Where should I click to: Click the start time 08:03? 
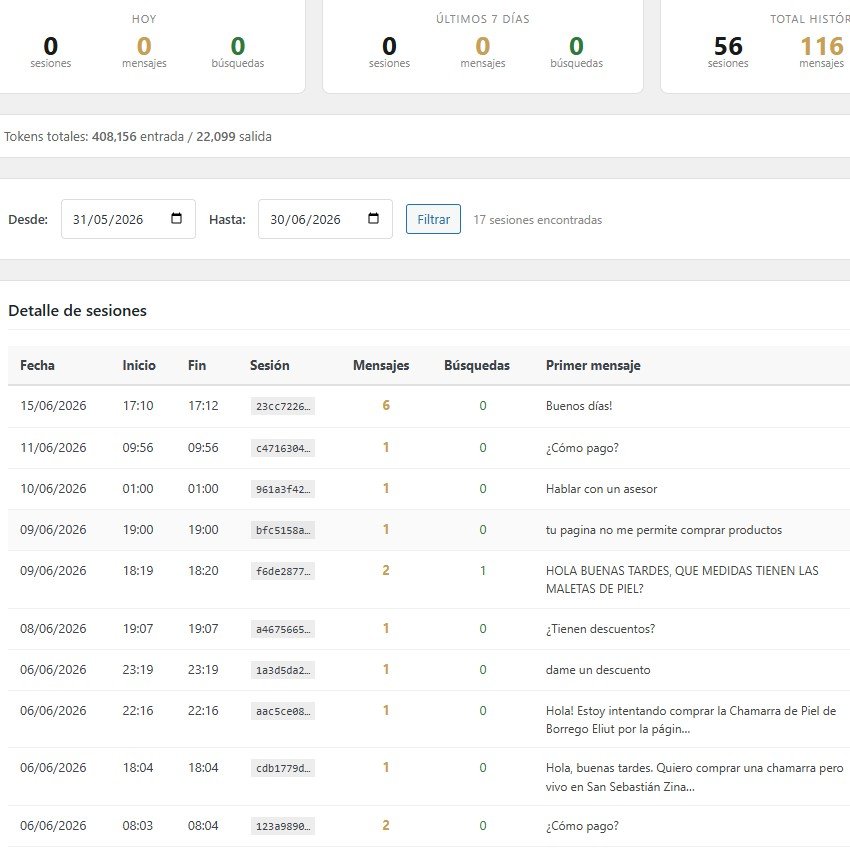(138, 826)
